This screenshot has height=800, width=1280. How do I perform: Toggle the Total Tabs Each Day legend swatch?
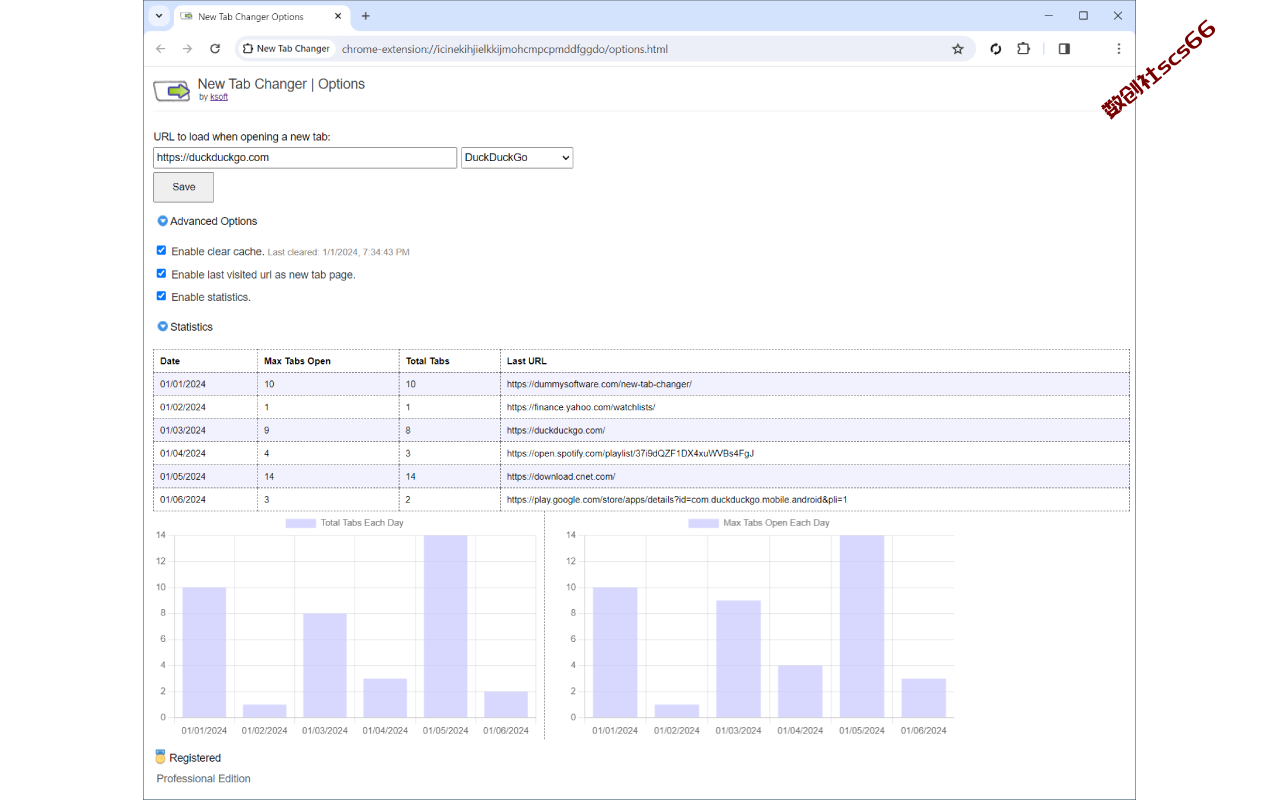coord(300,523)
